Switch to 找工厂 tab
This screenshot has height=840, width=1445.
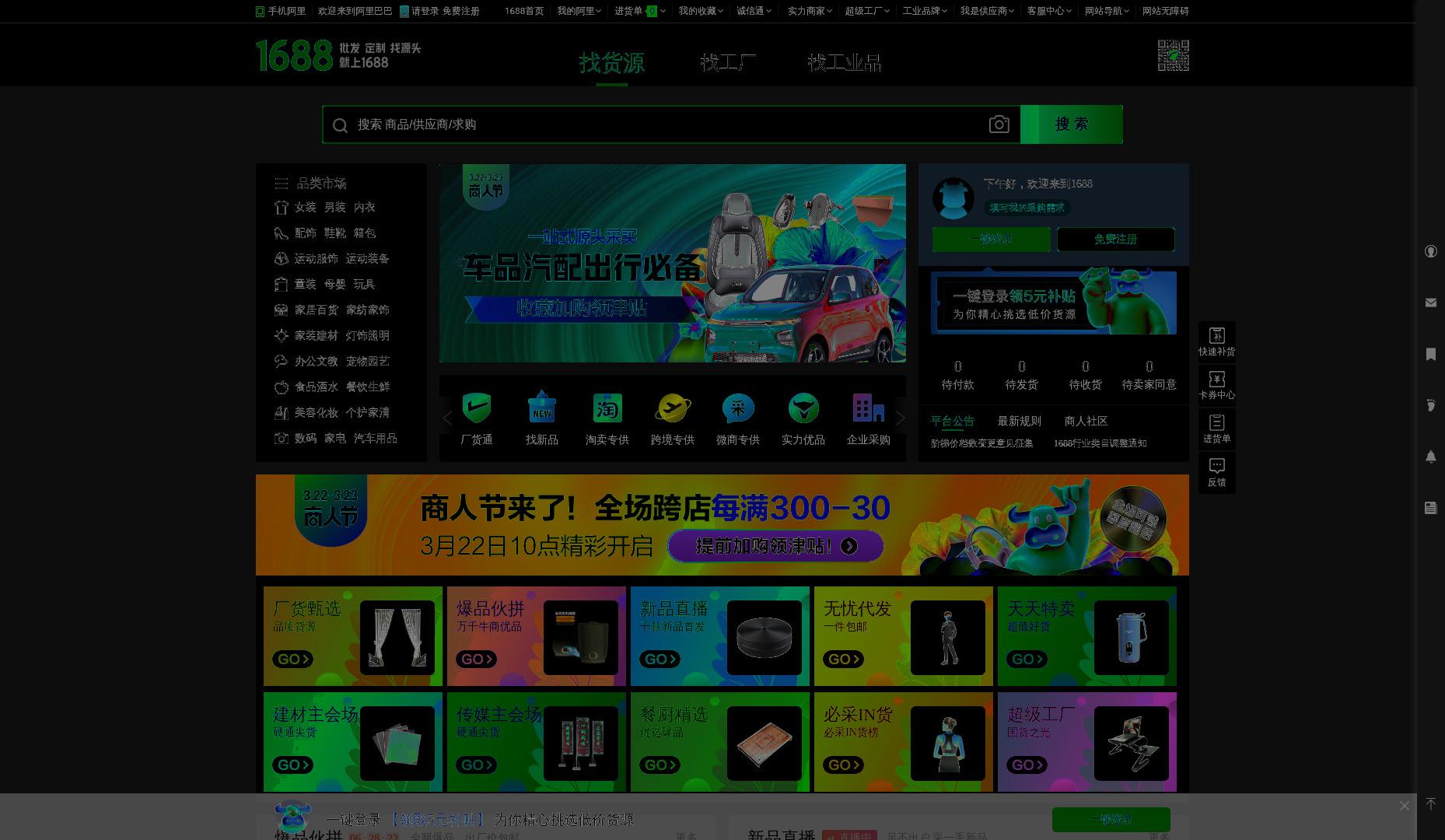(728, 62)
